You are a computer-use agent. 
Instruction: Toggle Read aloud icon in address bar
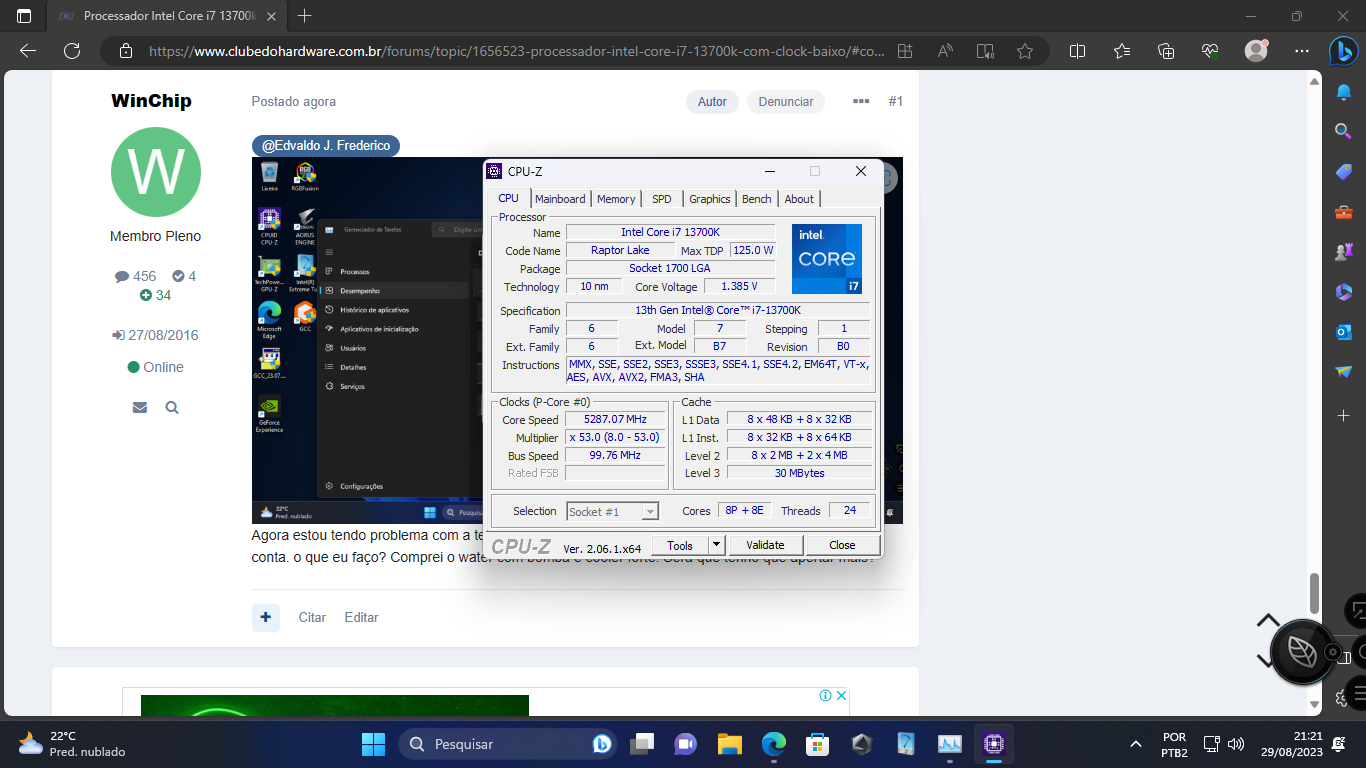pos(945,51)
